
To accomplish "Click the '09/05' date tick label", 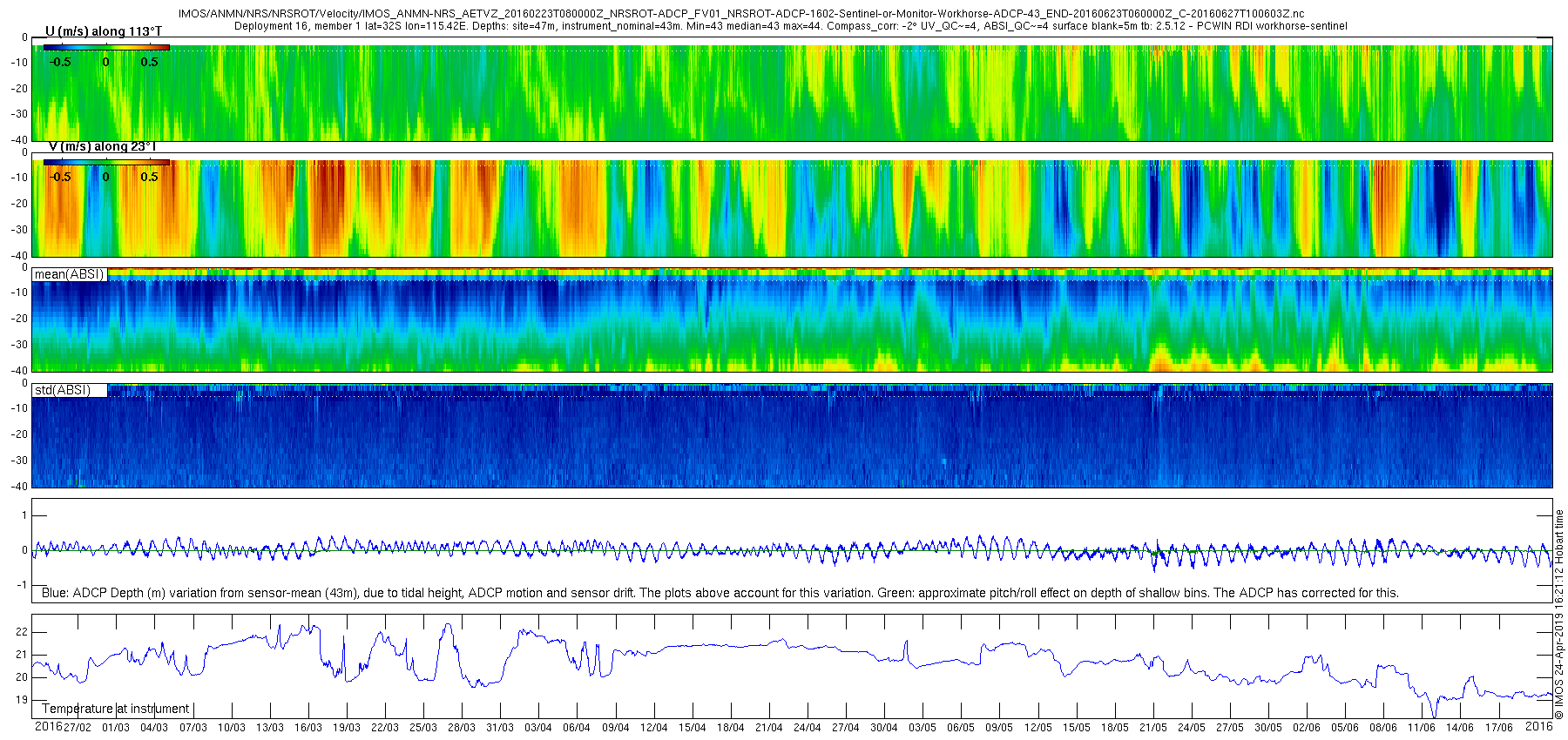I will [999, 728].
